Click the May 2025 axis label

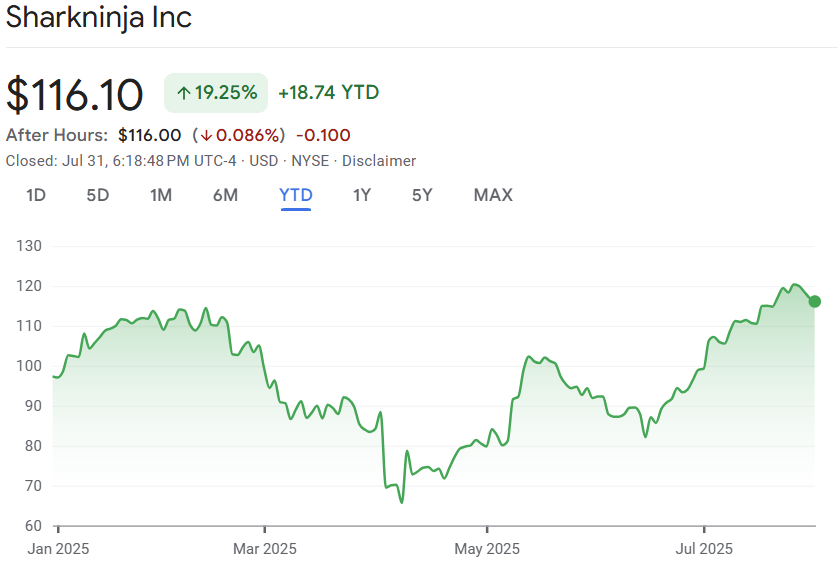pos(487,549)
